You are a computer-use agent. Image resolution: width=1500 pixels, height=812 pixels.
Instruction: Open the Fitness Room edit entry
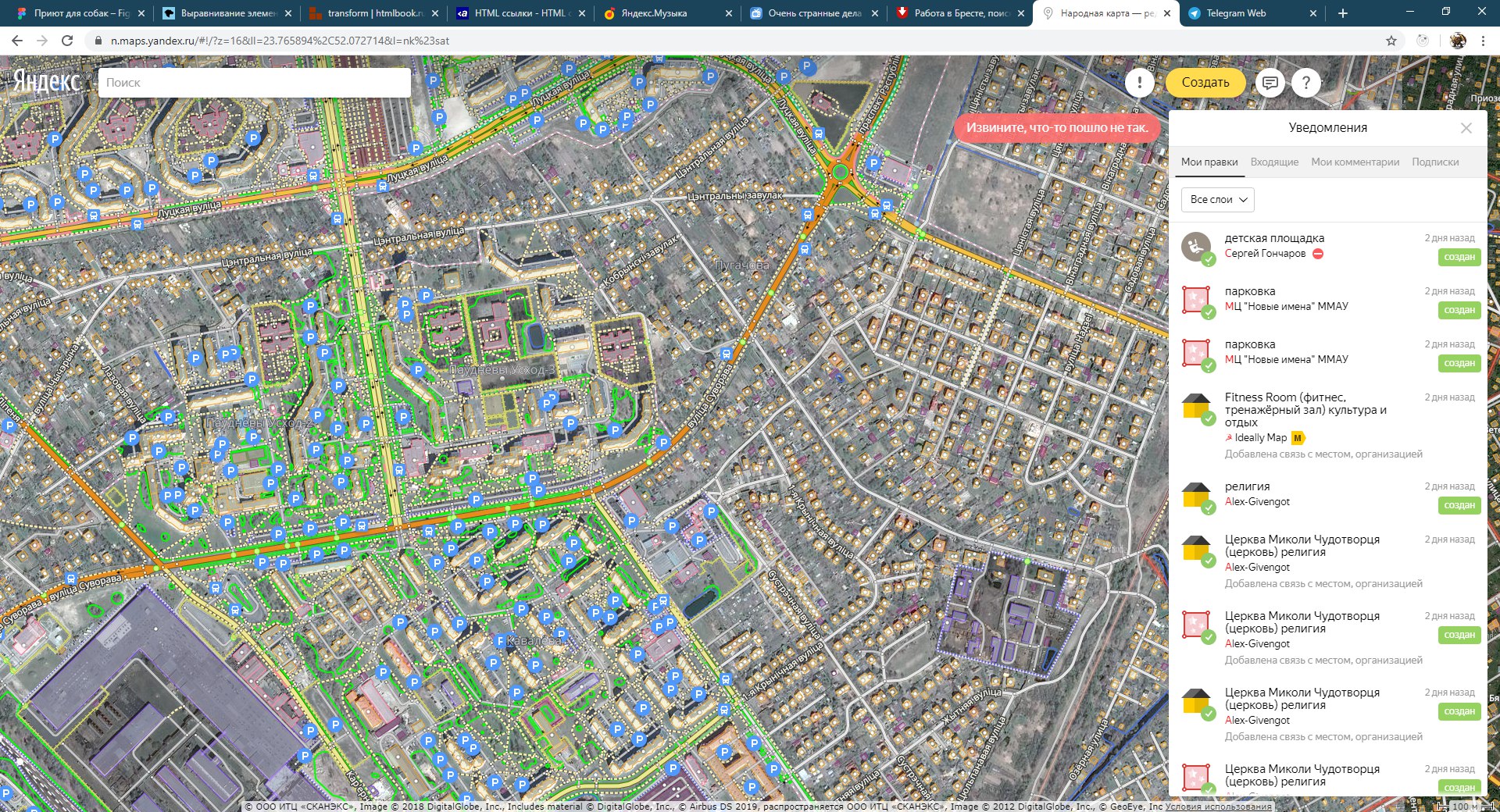pos(1328,426)
